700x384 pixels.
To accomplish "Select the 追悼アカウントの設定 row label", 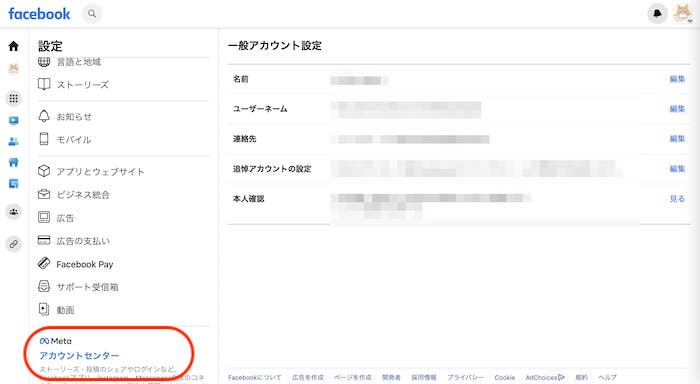I will point(272,169).
